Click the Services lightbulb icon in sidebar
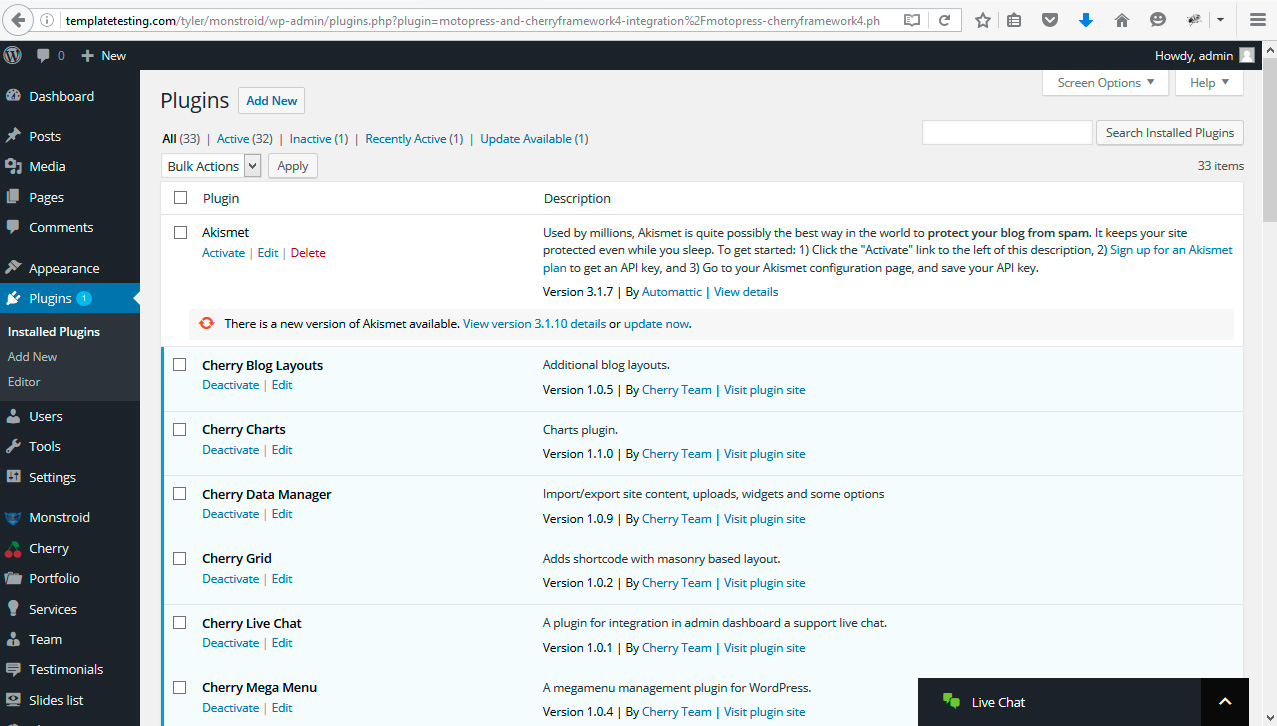This screenshot has height=726, width=1277. [13, 609]
